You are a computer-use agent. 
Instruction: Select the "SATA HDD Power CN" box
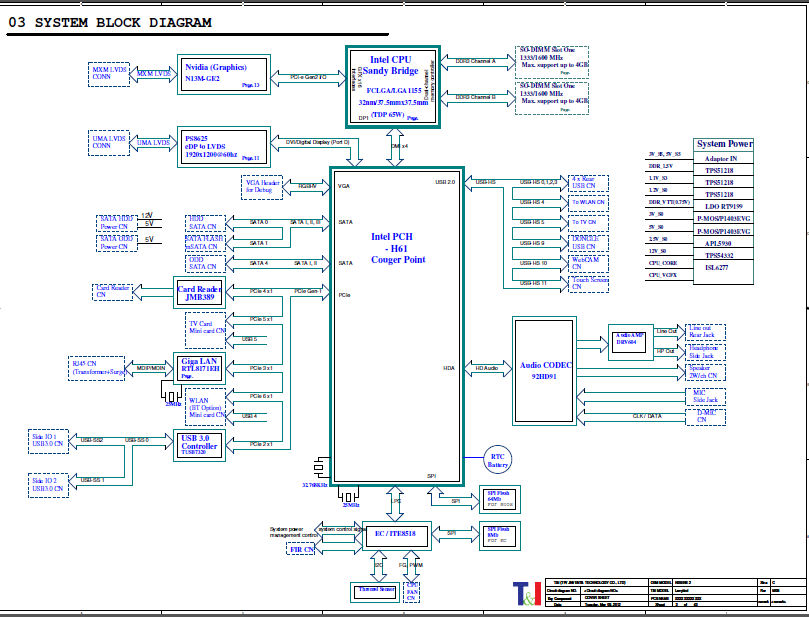click(117, 223)
